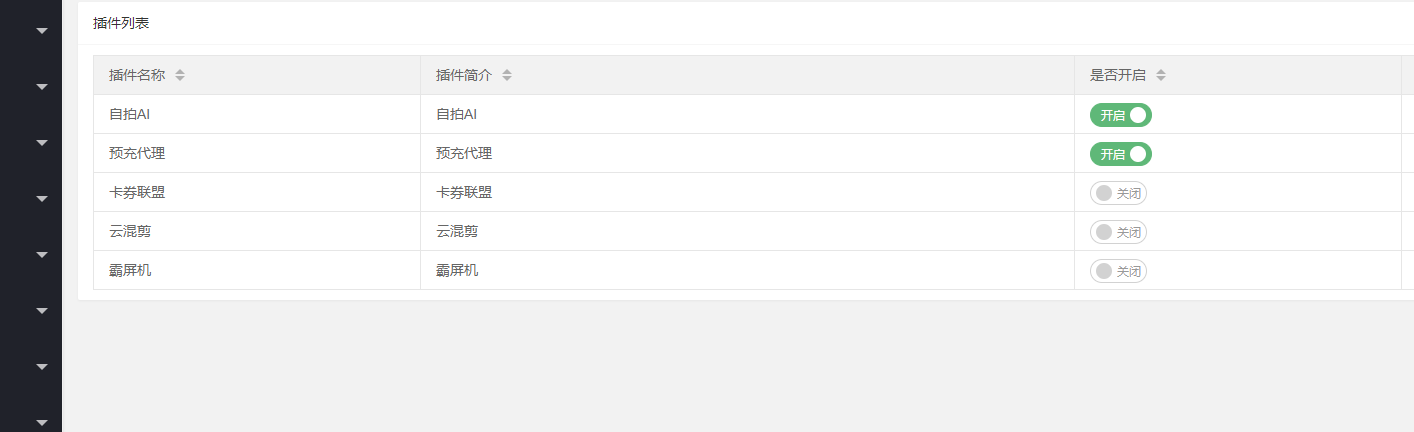
Task: Expand the topmost sidebar menu arrow
Action: tap(42, 31)
